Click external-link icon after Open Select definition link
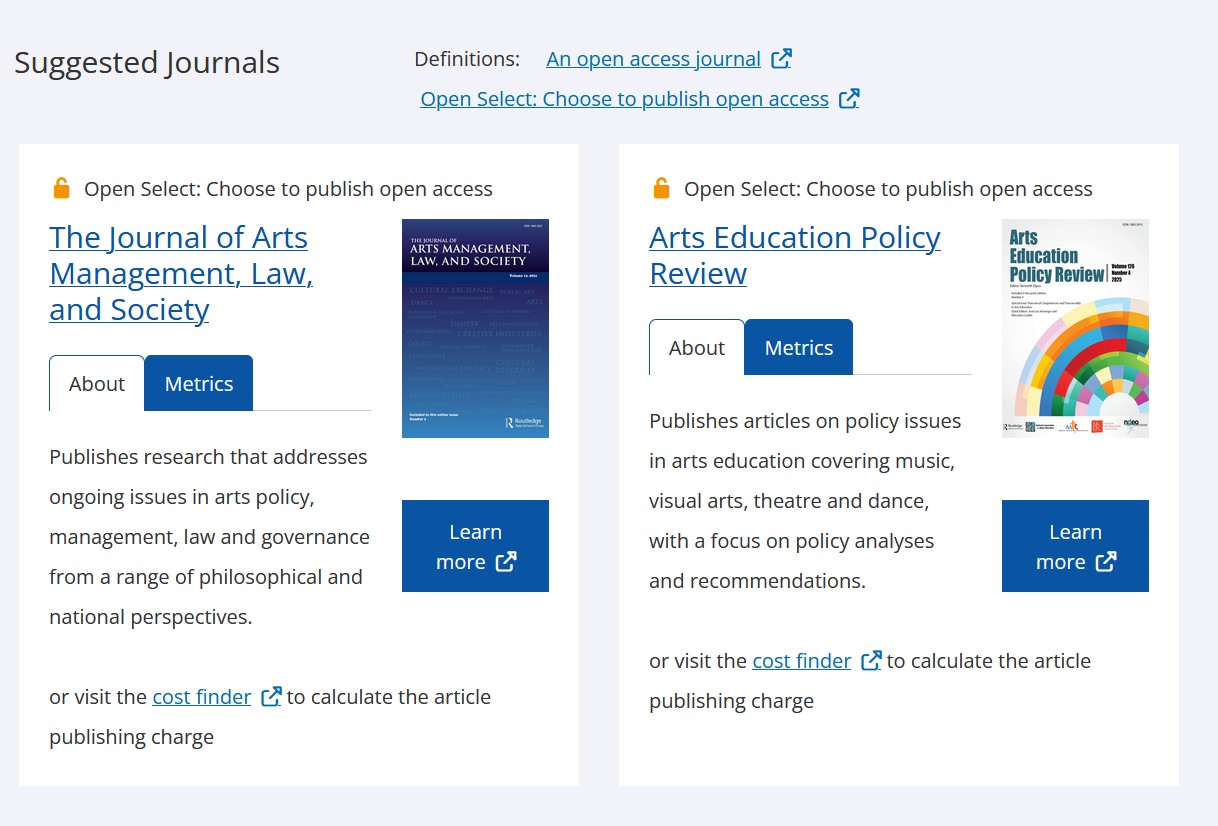 click(x=849, y=99)
